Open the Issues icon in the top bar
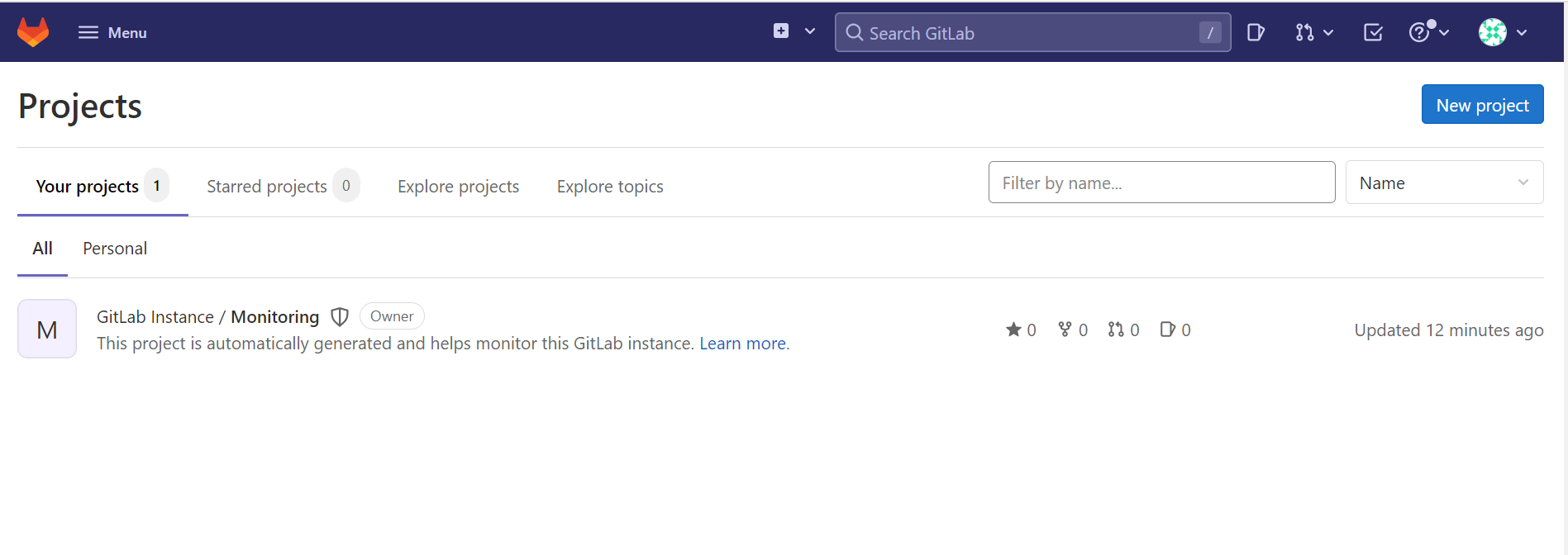 click(x=1255, y=32)
